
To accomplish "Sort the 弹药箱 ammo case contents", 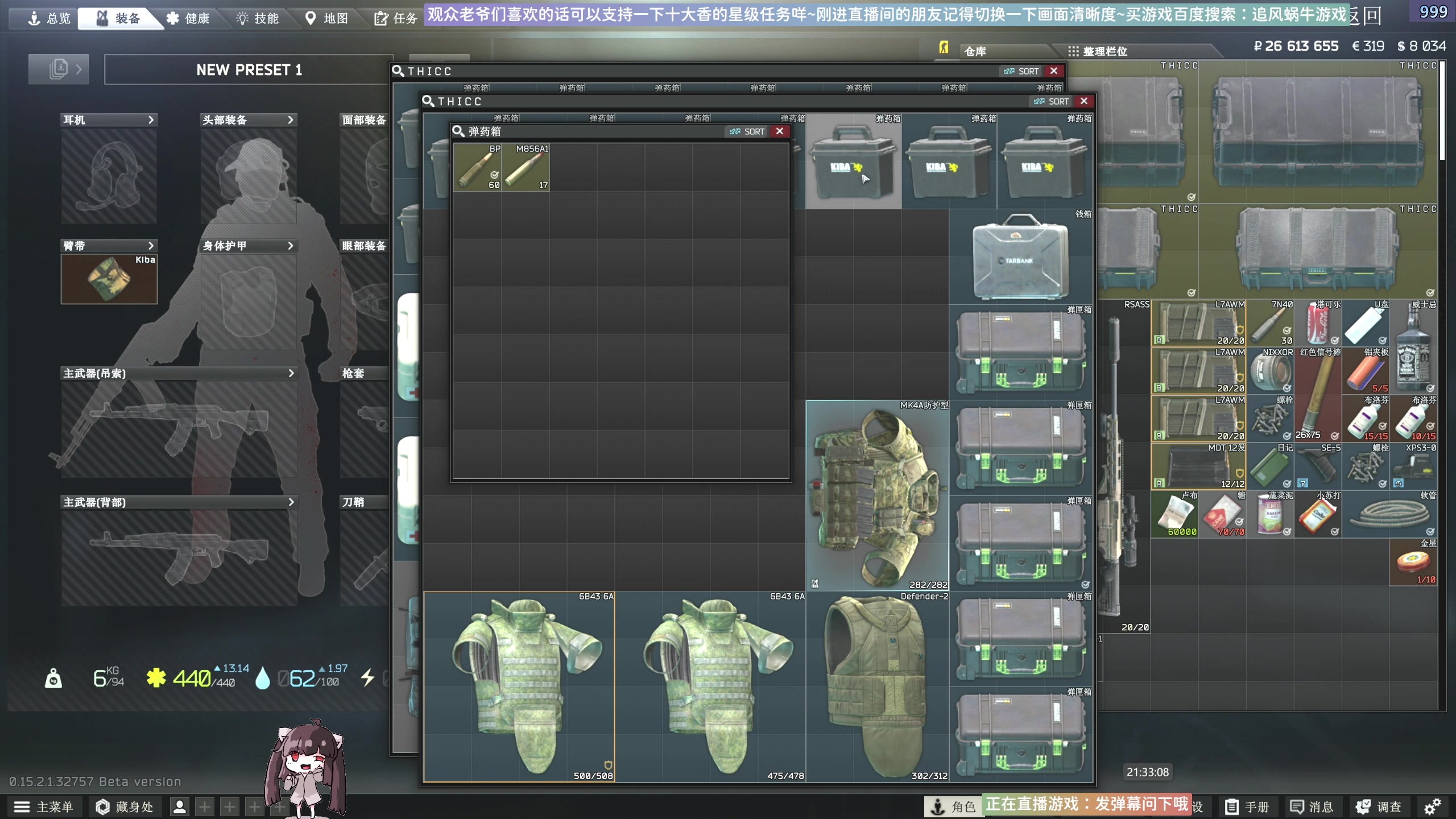I will pyautogui.click(x=747, y=131).
